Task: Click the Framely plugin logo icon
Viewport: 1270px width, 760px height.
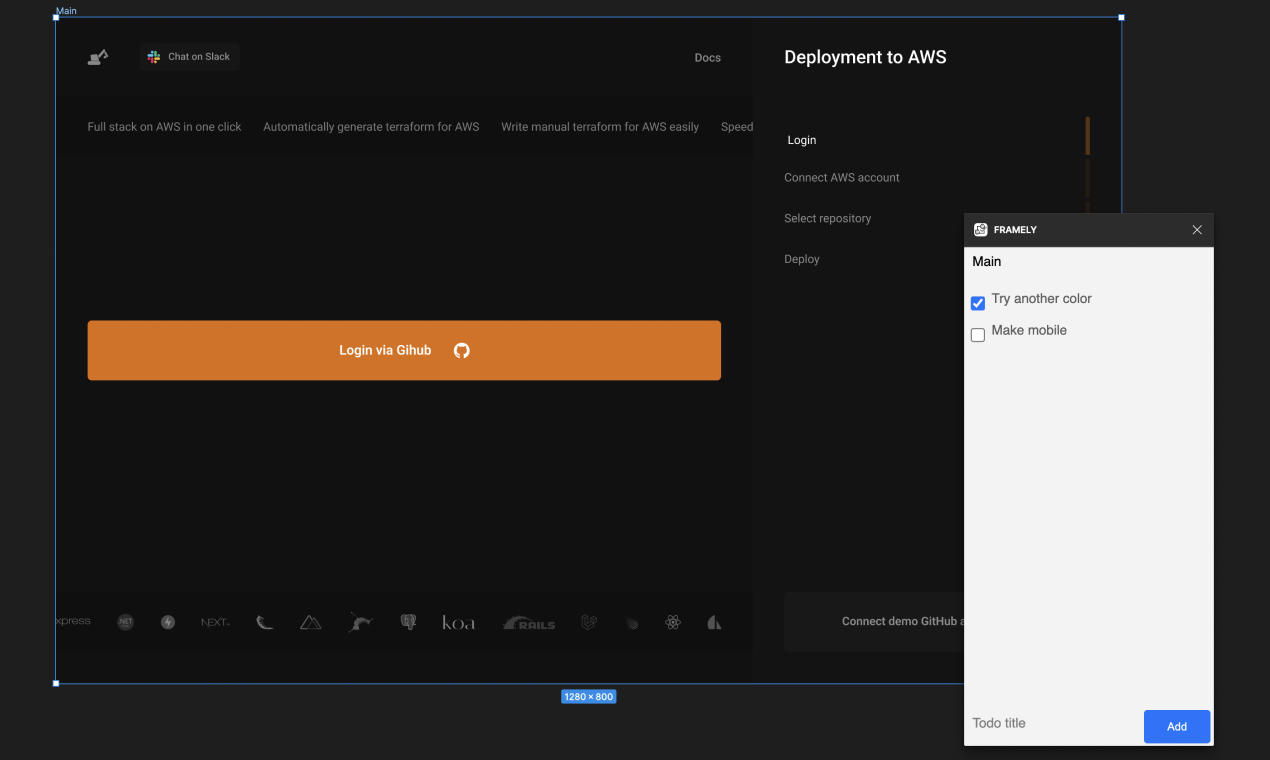Action: pos(981,229)
